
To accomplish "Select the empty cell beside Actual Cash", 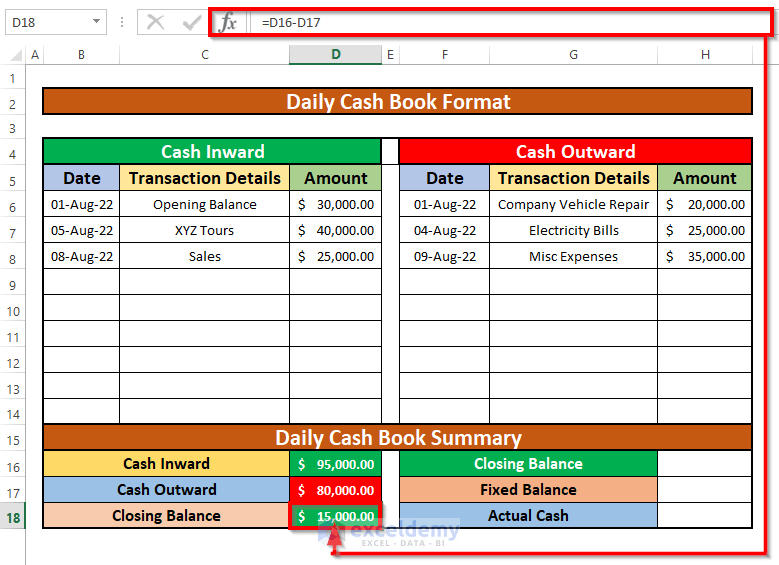I will click(x=704, y=515).
